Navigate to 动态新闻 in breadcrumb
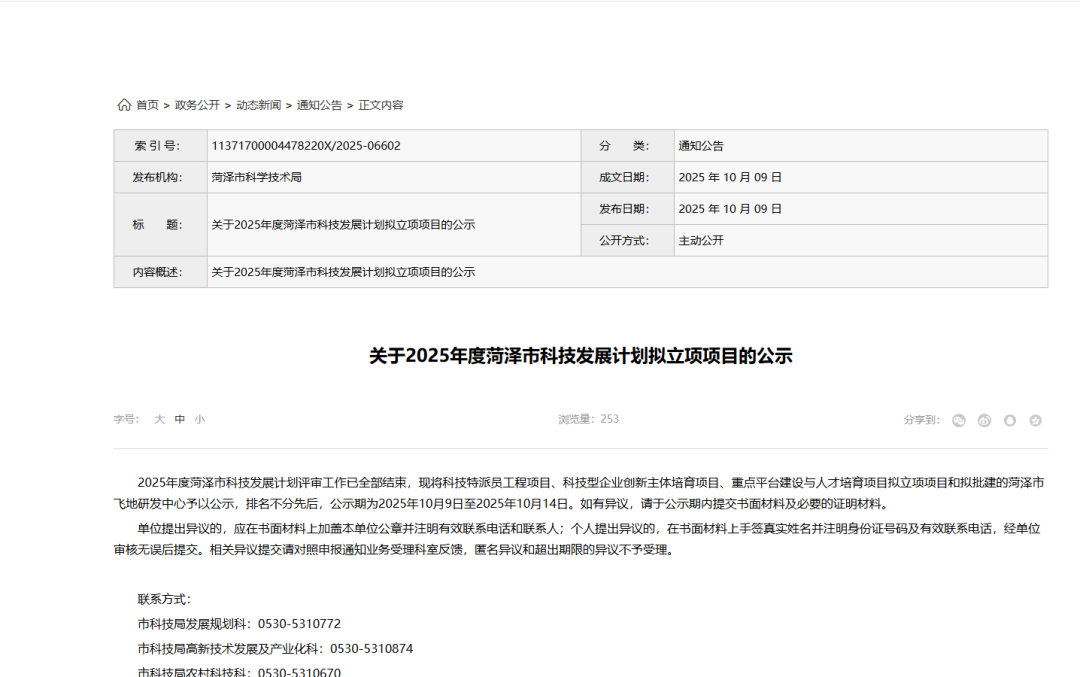This screenshot has width=1080, height=677. [x=258, y=105]
